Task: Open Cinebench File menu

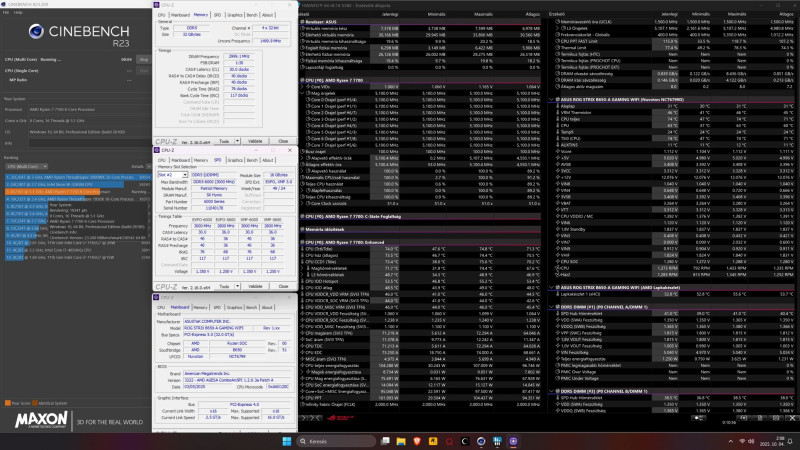Action: [6, 12]
